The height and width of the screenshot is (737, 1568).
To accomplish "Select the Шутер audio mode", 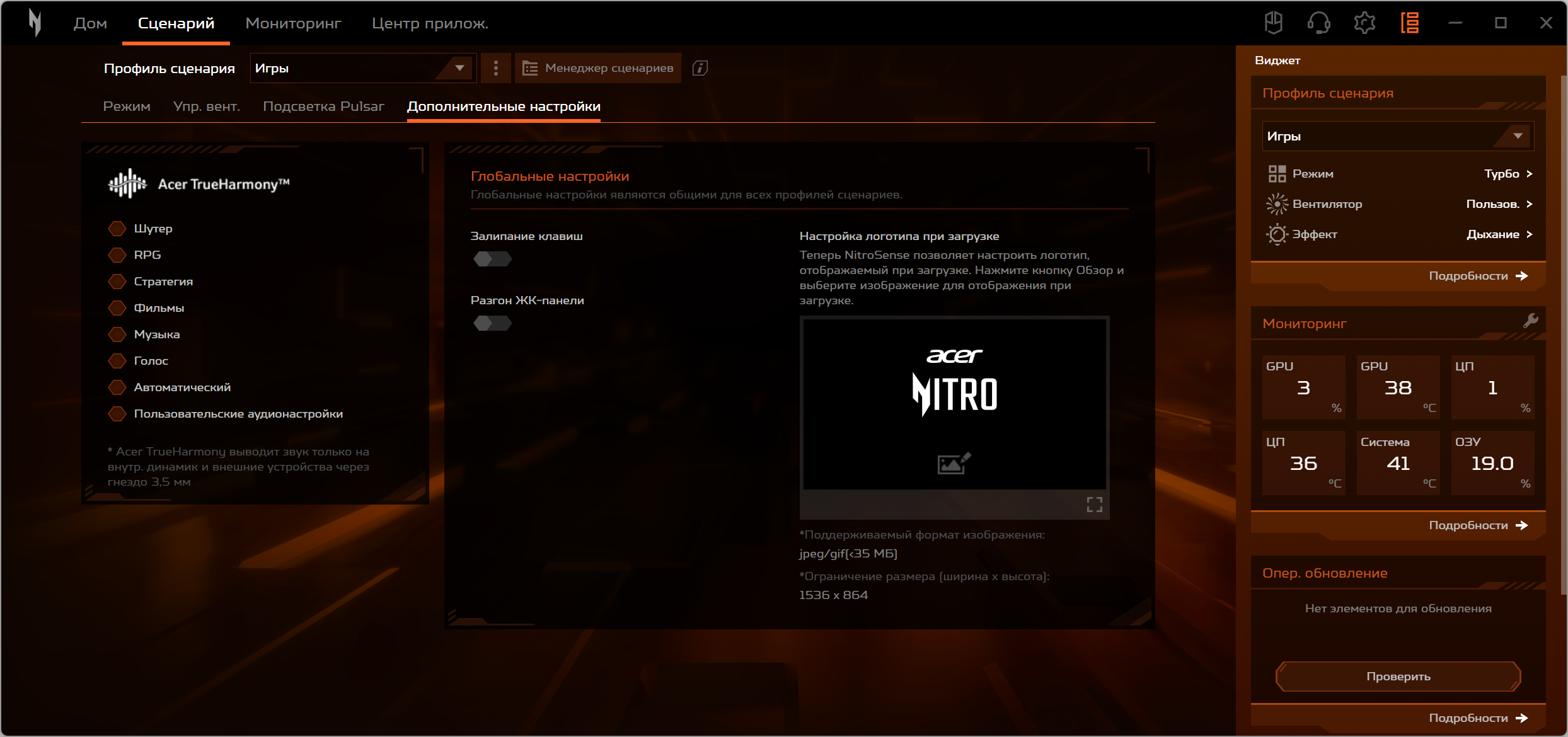I will tap(117, 229).
